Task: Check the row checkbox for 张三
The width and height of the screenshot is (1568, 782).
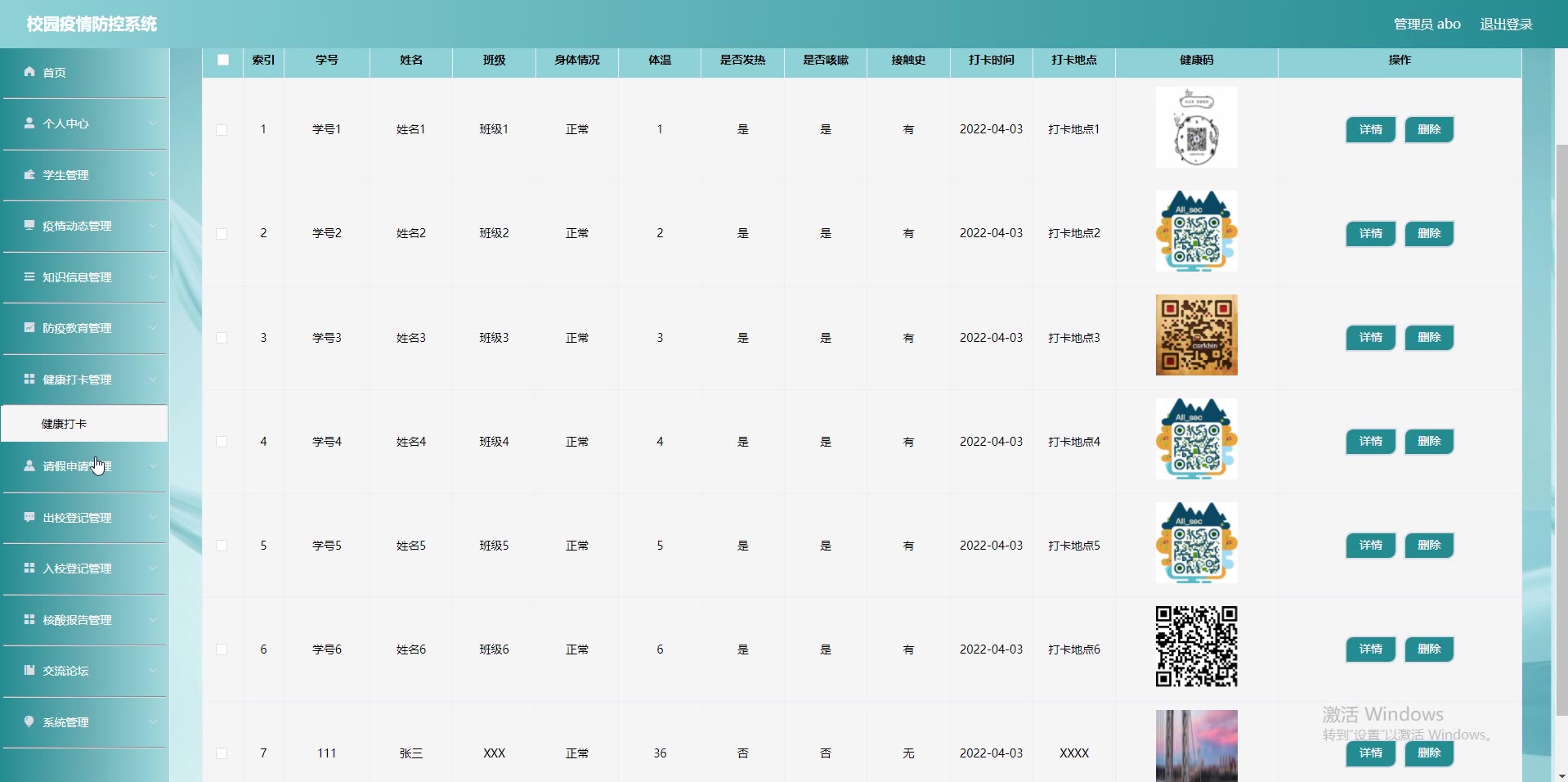Action: (222, 753)
